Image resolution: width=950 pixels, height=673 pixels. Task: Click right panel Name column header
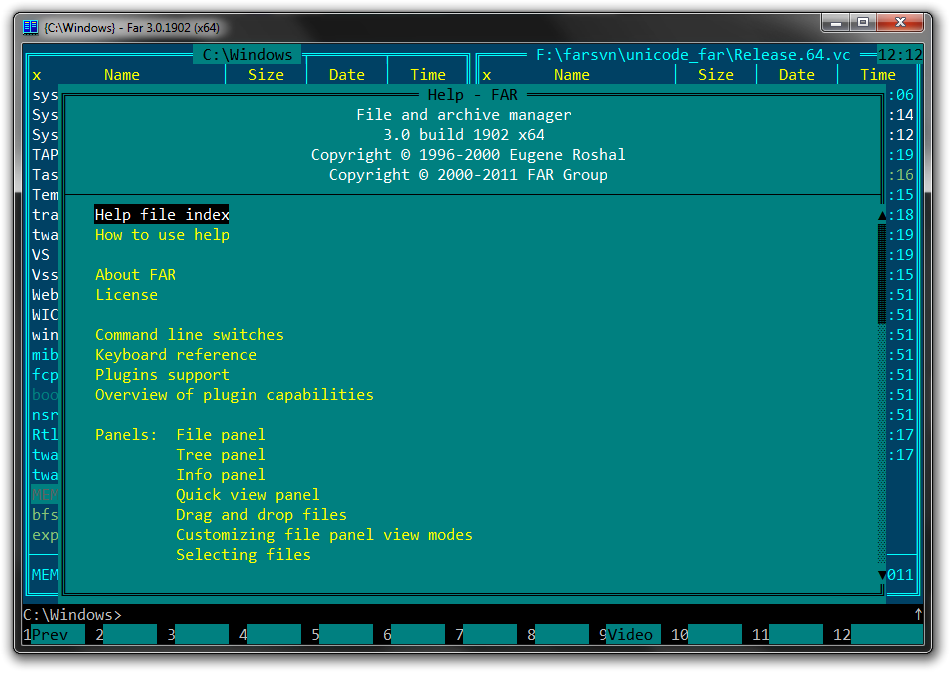tap(571, 75)
